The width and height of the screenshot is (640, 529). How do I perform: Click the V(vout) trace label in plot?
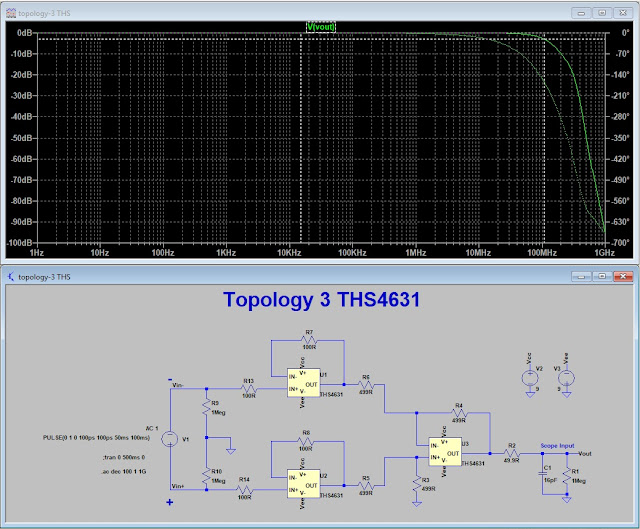click(x=321, y=27)
